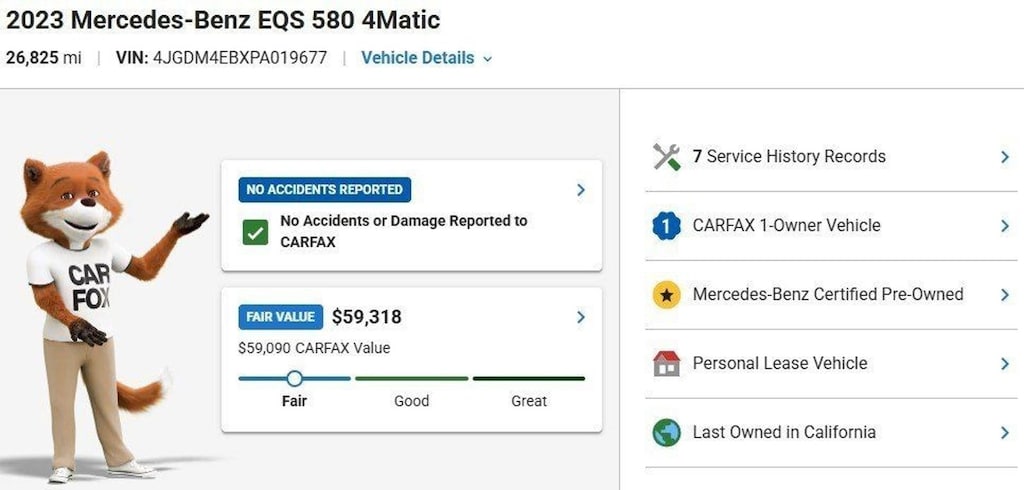Open Personal Lease Vehicle link

pyautogui.click(x=780, y=363)
